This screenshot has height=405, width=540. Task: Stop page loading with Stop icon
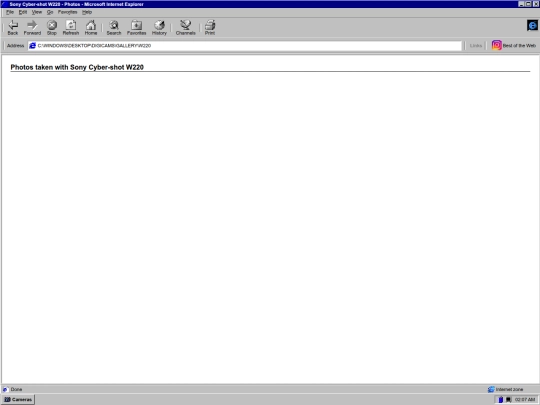52,28
